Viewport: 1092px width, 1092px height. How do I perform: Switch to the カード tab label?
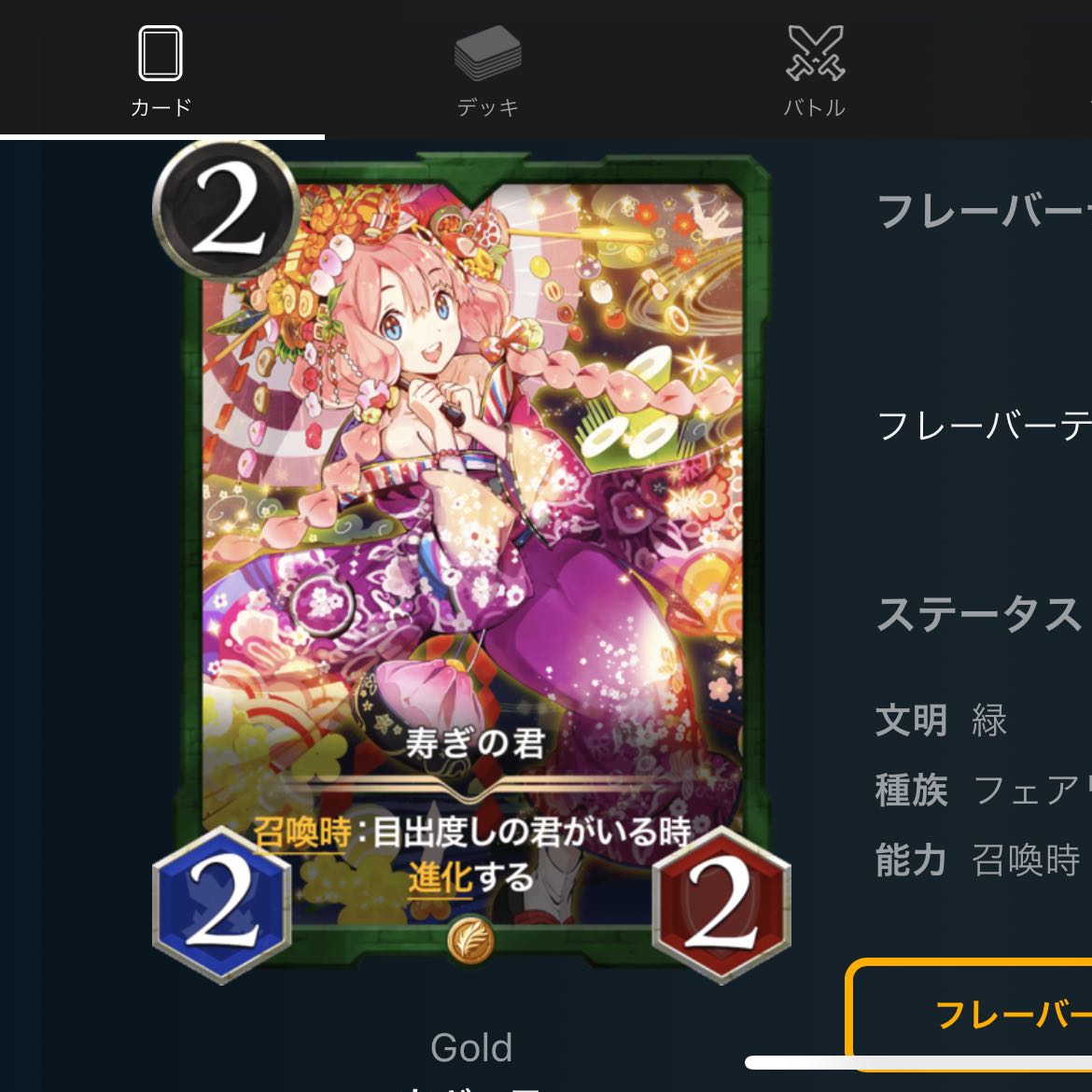161,107
